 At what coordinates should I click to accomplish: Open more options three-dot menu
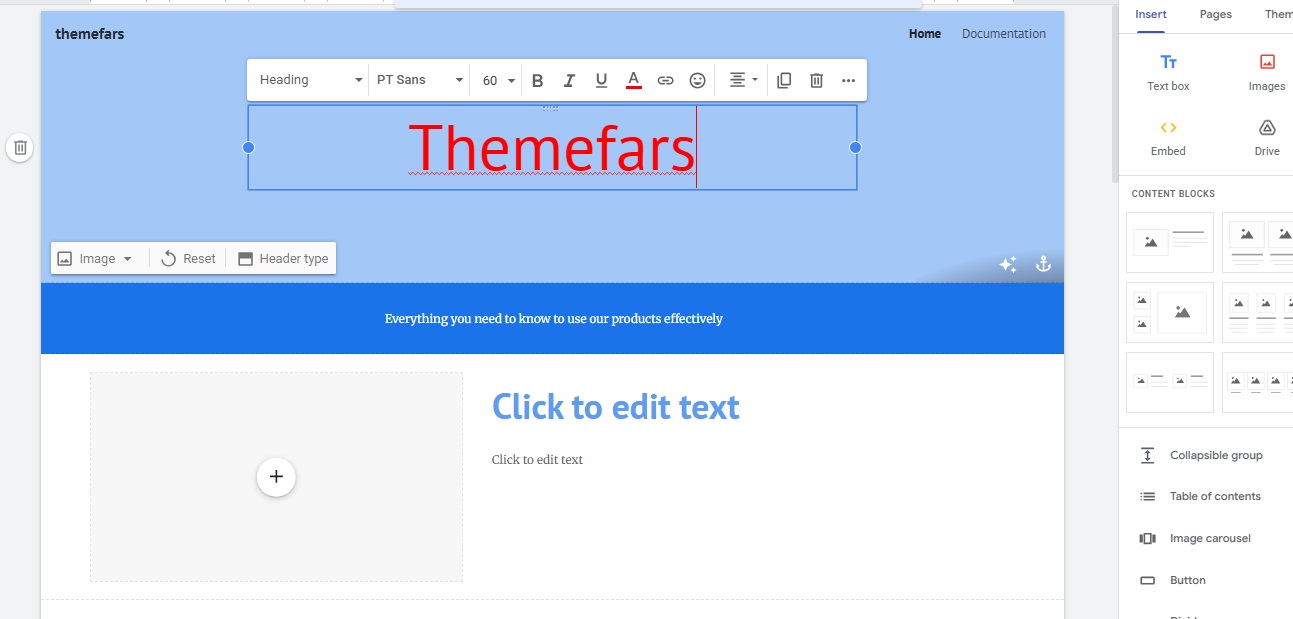(848, 81)
